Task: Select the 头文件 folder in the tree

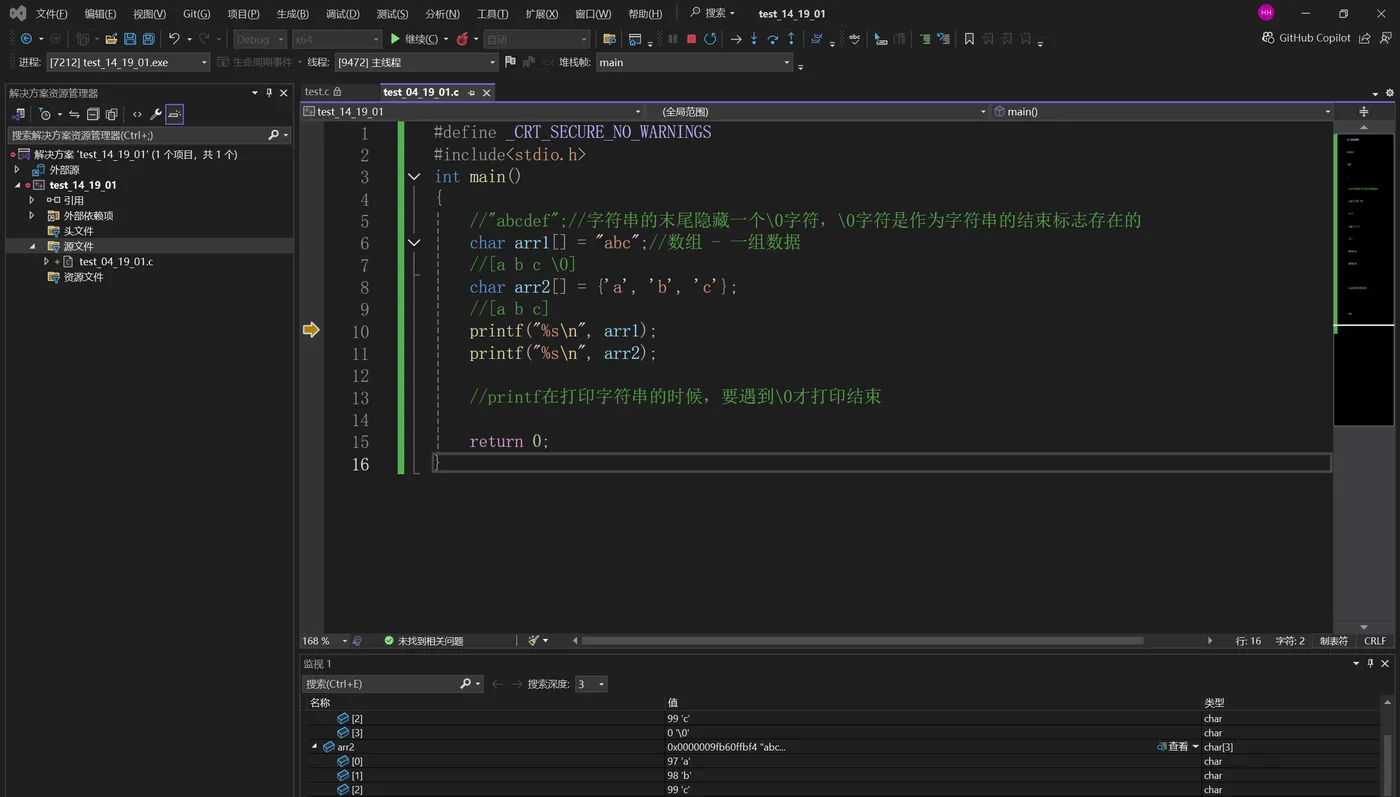Action: point(79,231)
